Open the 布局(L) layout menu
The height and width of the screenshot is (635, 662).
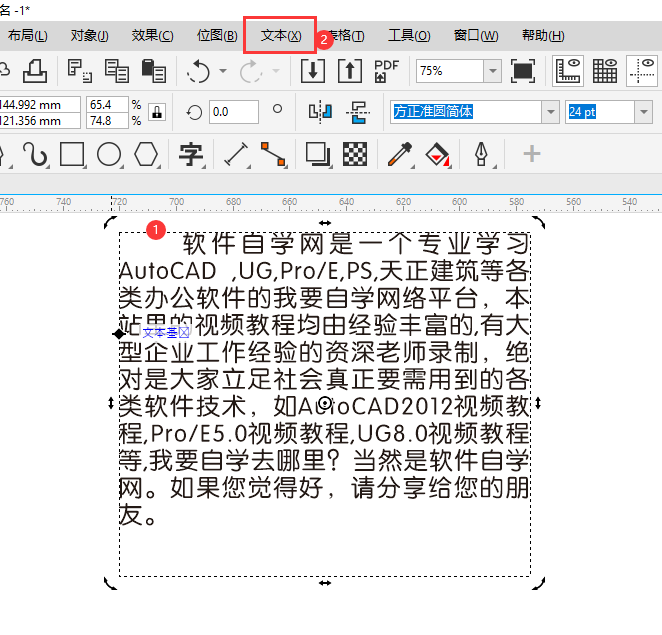click(27, 35)
